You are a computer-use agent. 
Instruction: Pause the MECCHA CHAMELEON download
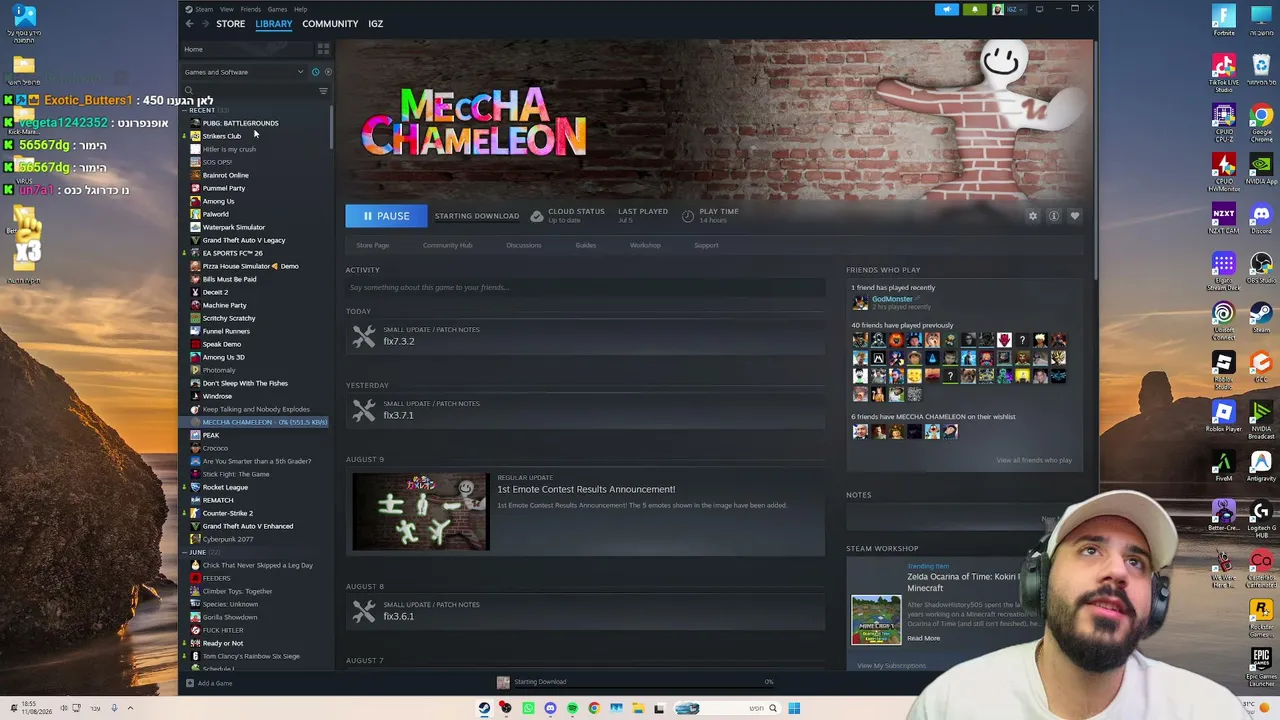point(386,216)
